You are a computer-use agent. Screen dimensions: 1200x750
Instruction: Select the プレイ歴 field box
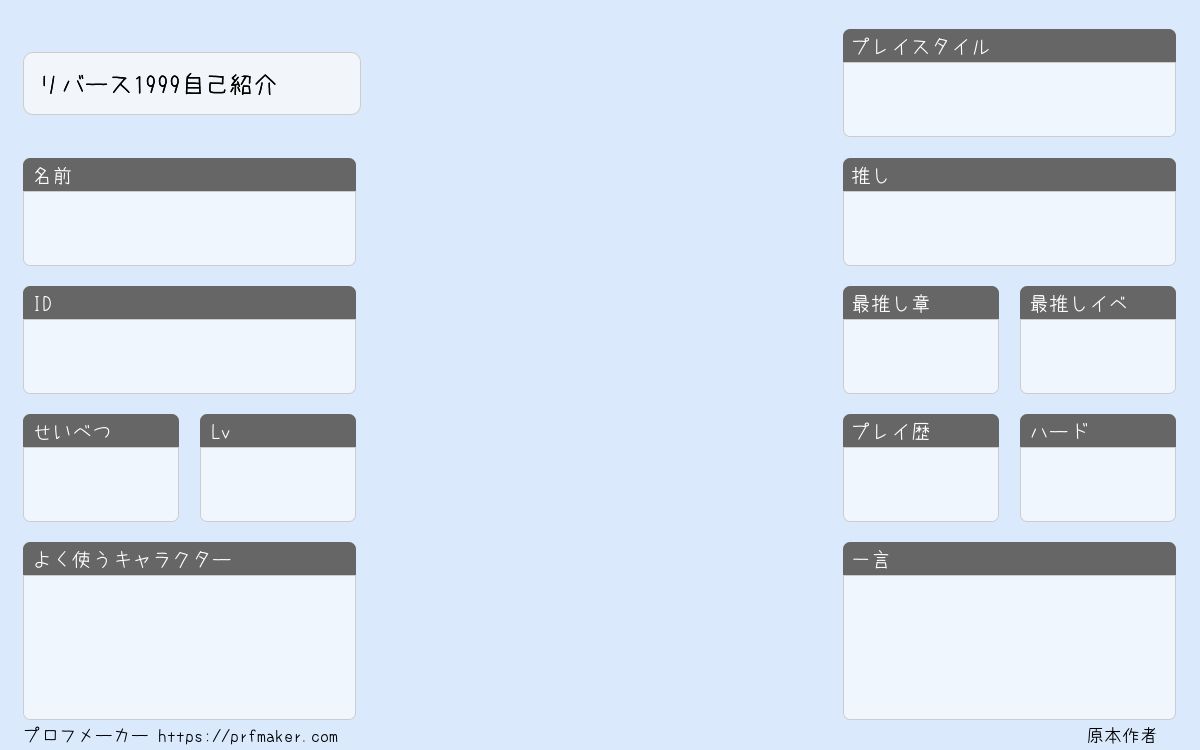point(921,484)
